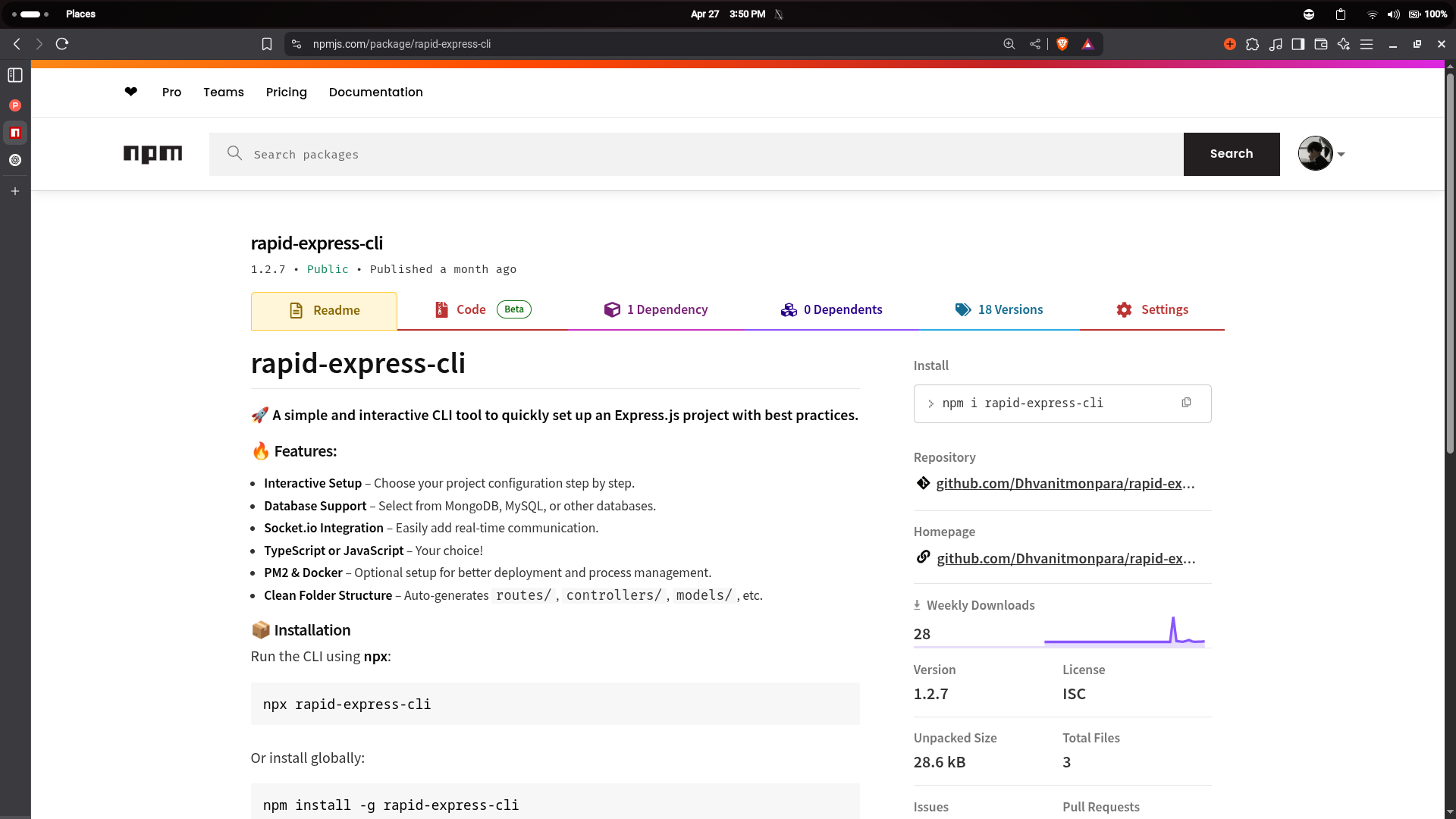
Task: Click the address bar URL
Action: click(401, 44)
